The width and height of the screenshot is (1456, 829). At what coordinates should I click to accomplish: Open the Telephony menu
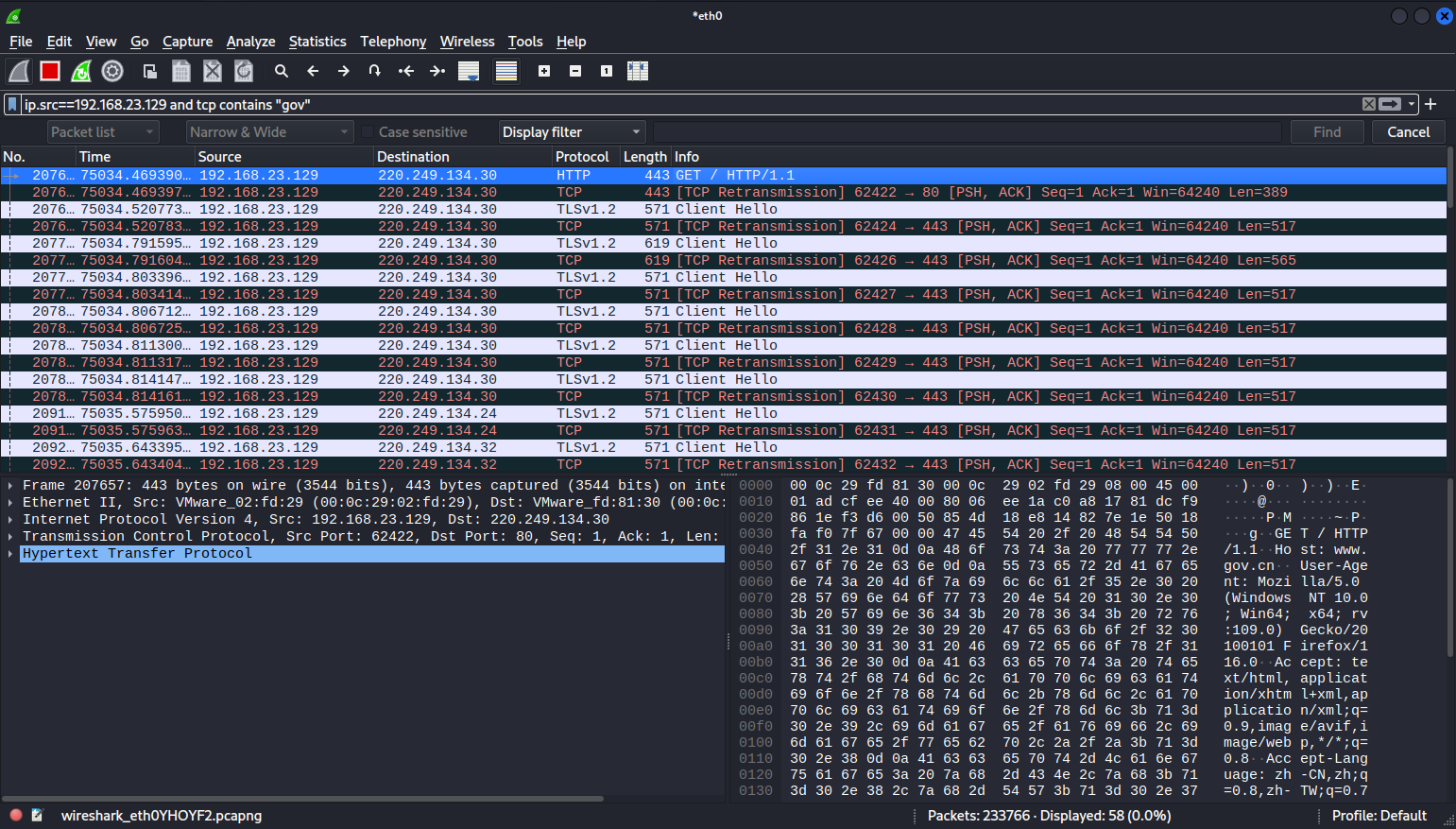(393, 42)
